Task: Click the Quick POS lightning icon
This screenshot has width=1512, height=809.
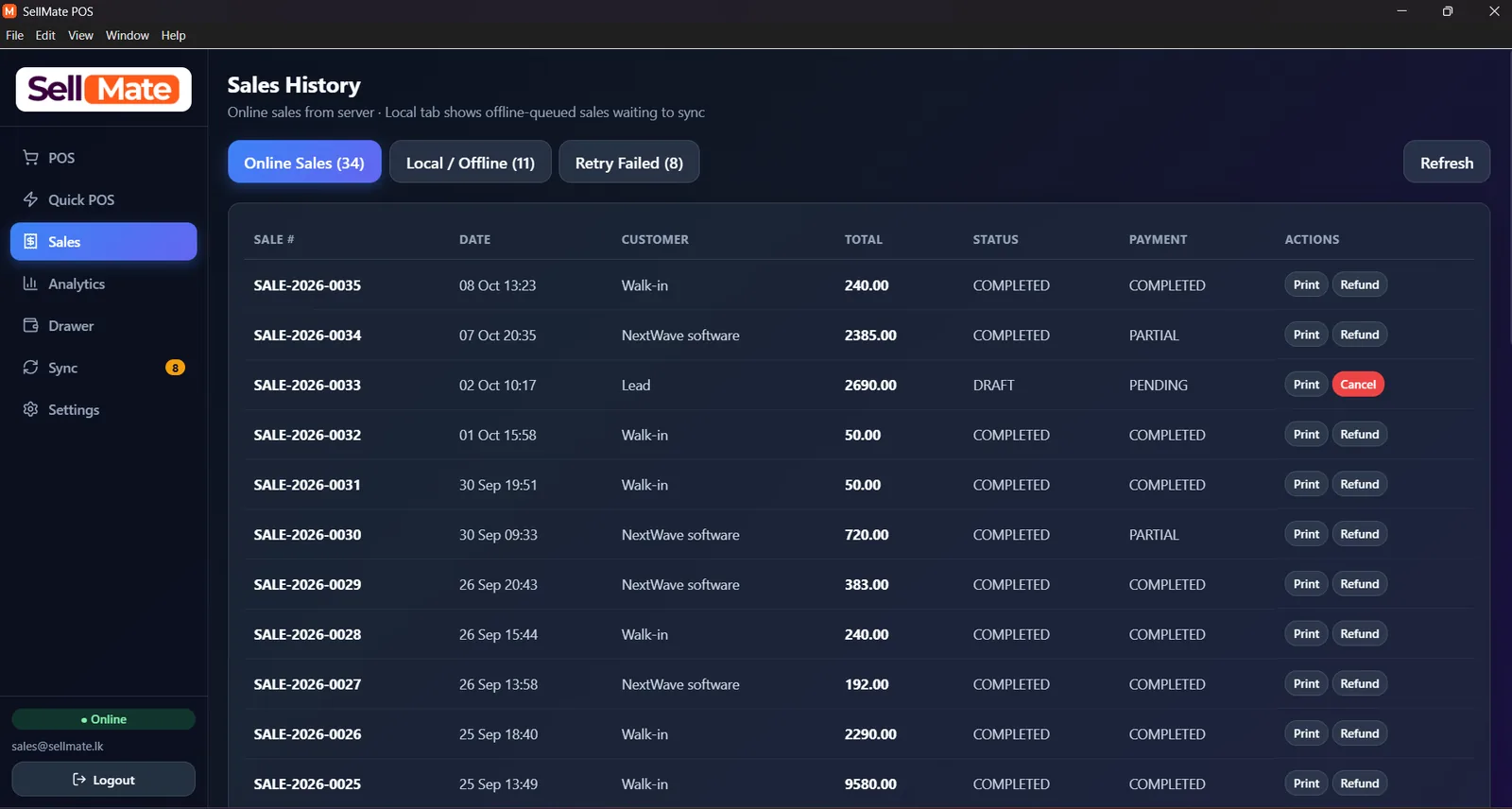Action: pyautogui.click(x=30, y=199)
